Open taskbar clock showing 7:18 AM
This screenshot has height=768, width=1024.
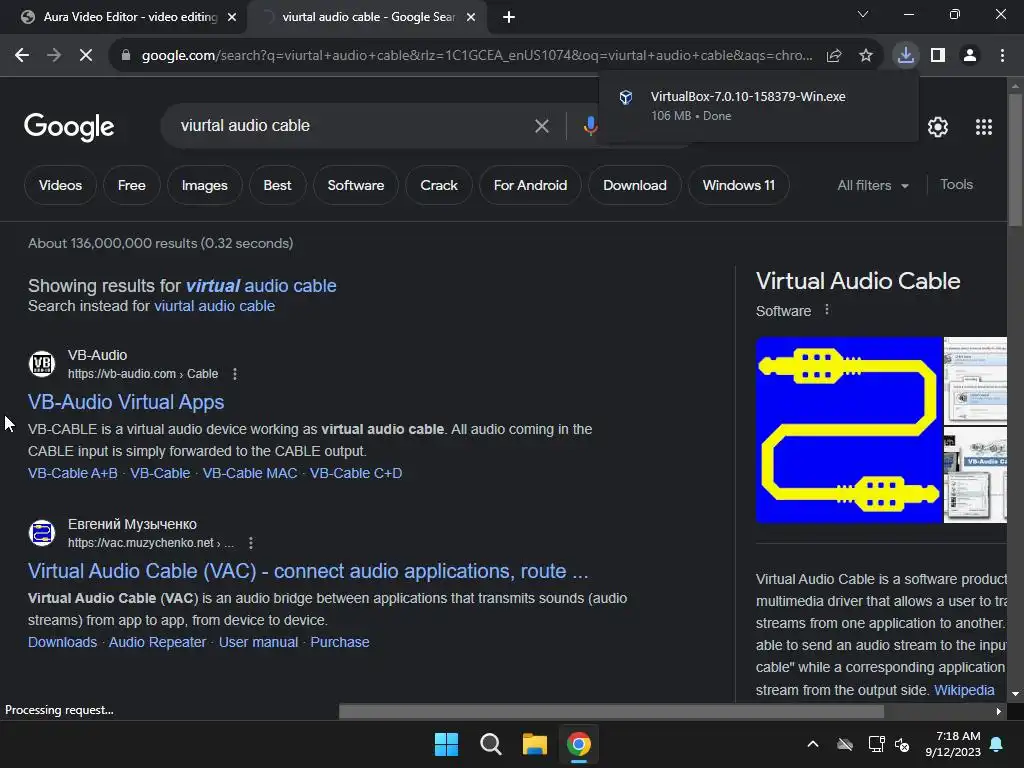[x=953, y=744]
